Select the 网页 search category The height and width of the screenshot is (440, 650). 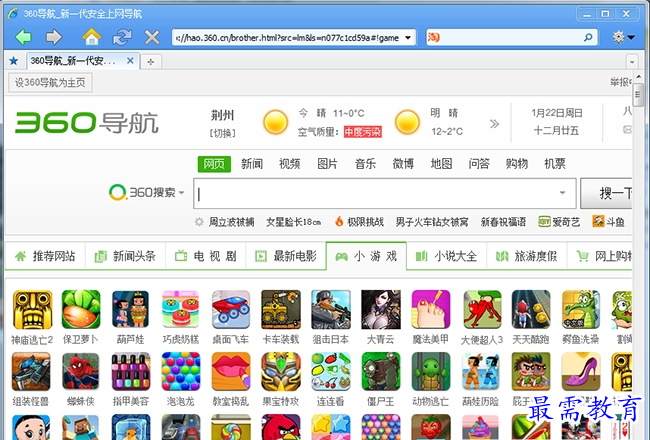(214, 164)
